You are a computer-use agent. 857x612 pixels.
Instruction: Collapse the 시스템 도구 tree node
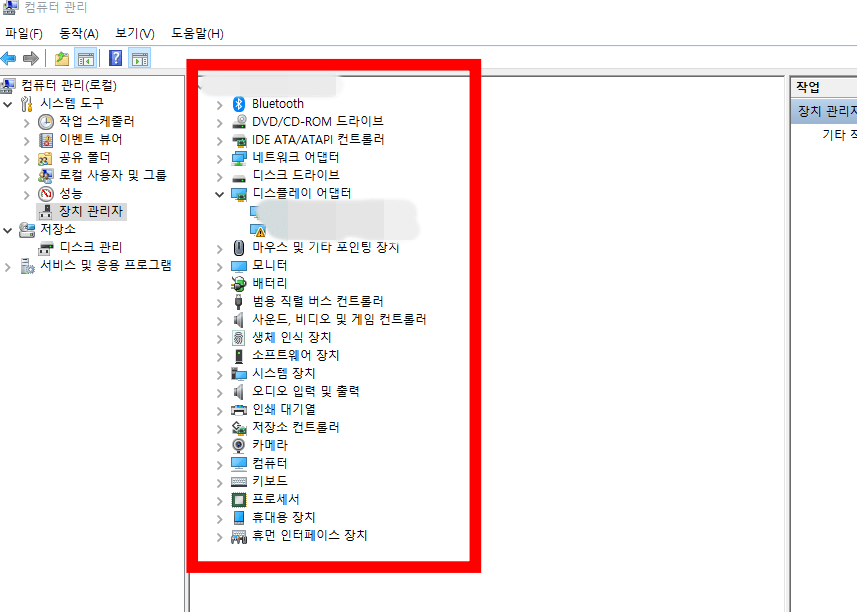click(x=8, y=104)
